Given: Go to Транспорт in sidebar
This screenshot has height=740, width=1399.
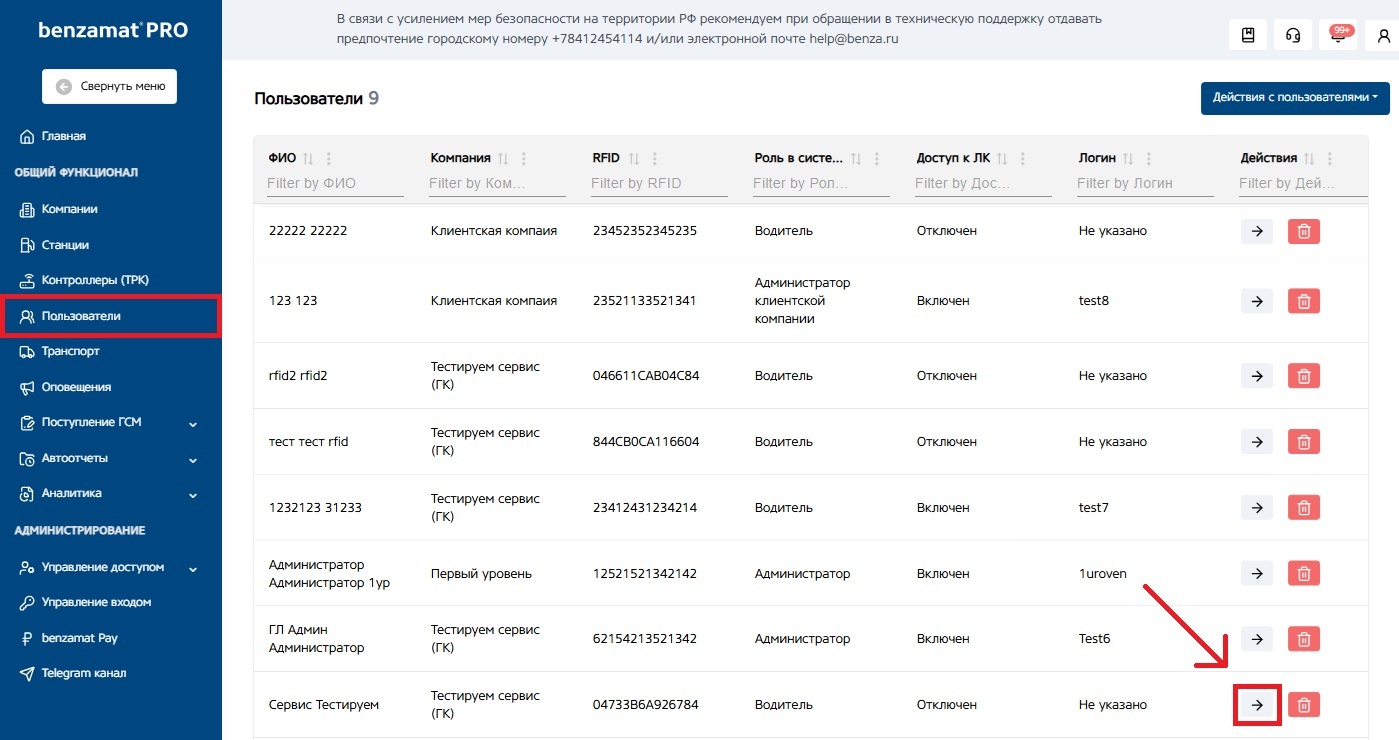Looking at the screenshot, I should pyautogui.click(x=70, y=351).
